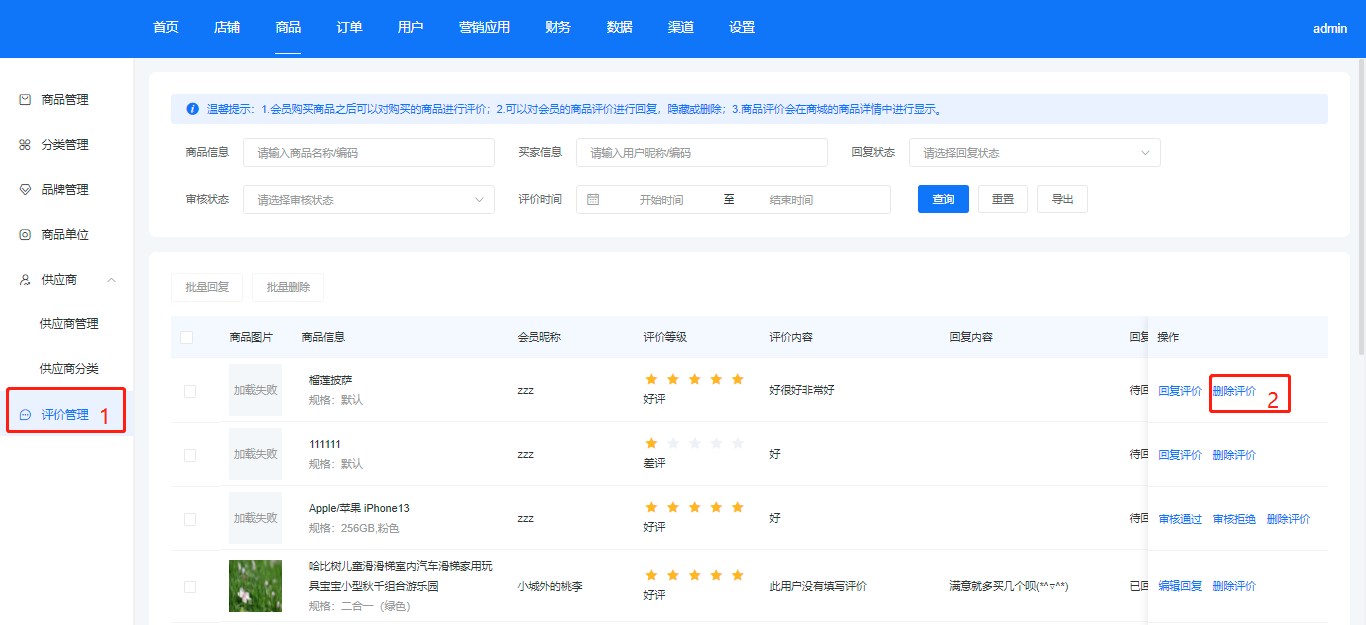Collapse the 供应商 submenu arrow
The image size is (1366, 625).
coord(111,280)
